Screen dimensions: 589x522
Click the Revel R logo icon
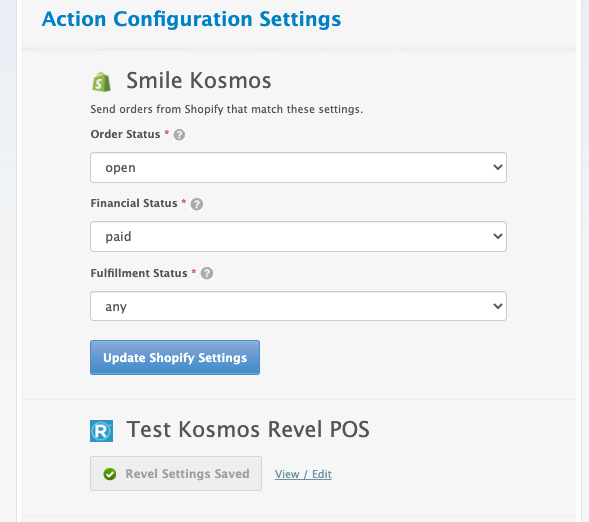(101, 431)
